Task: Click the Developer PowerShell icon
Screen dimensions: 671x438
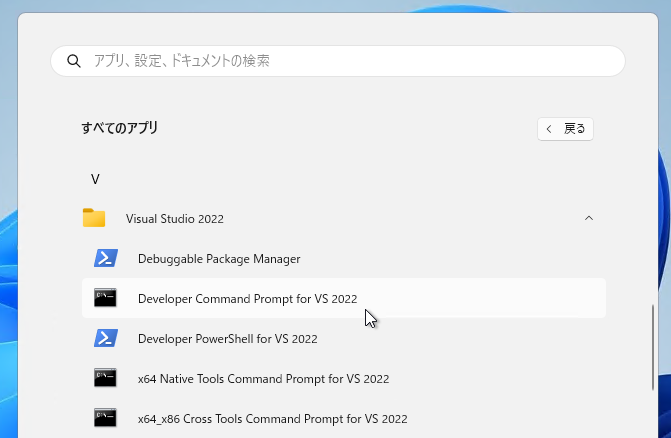Action: [x=106, y=338]
